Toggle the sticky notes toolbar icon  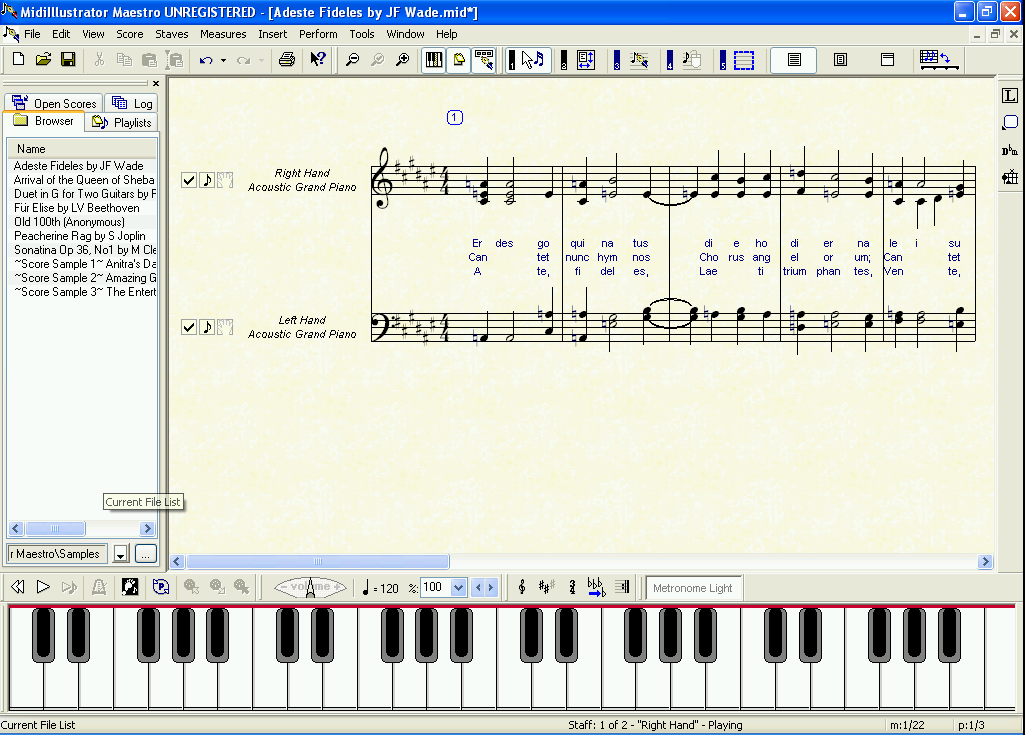(x=459, y=60)
